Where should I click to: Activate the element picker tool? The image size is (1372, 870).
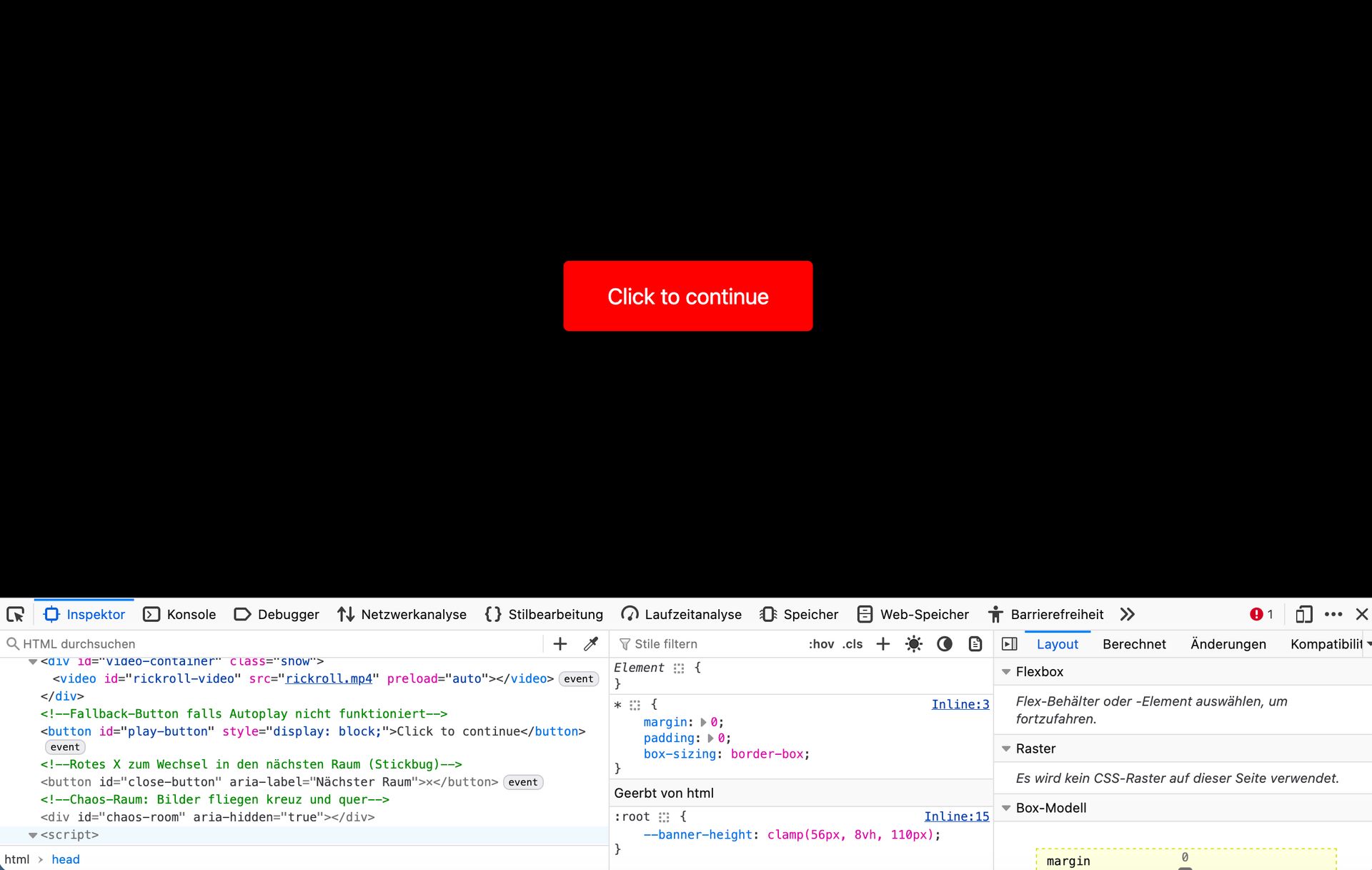[x=15, y=615]
